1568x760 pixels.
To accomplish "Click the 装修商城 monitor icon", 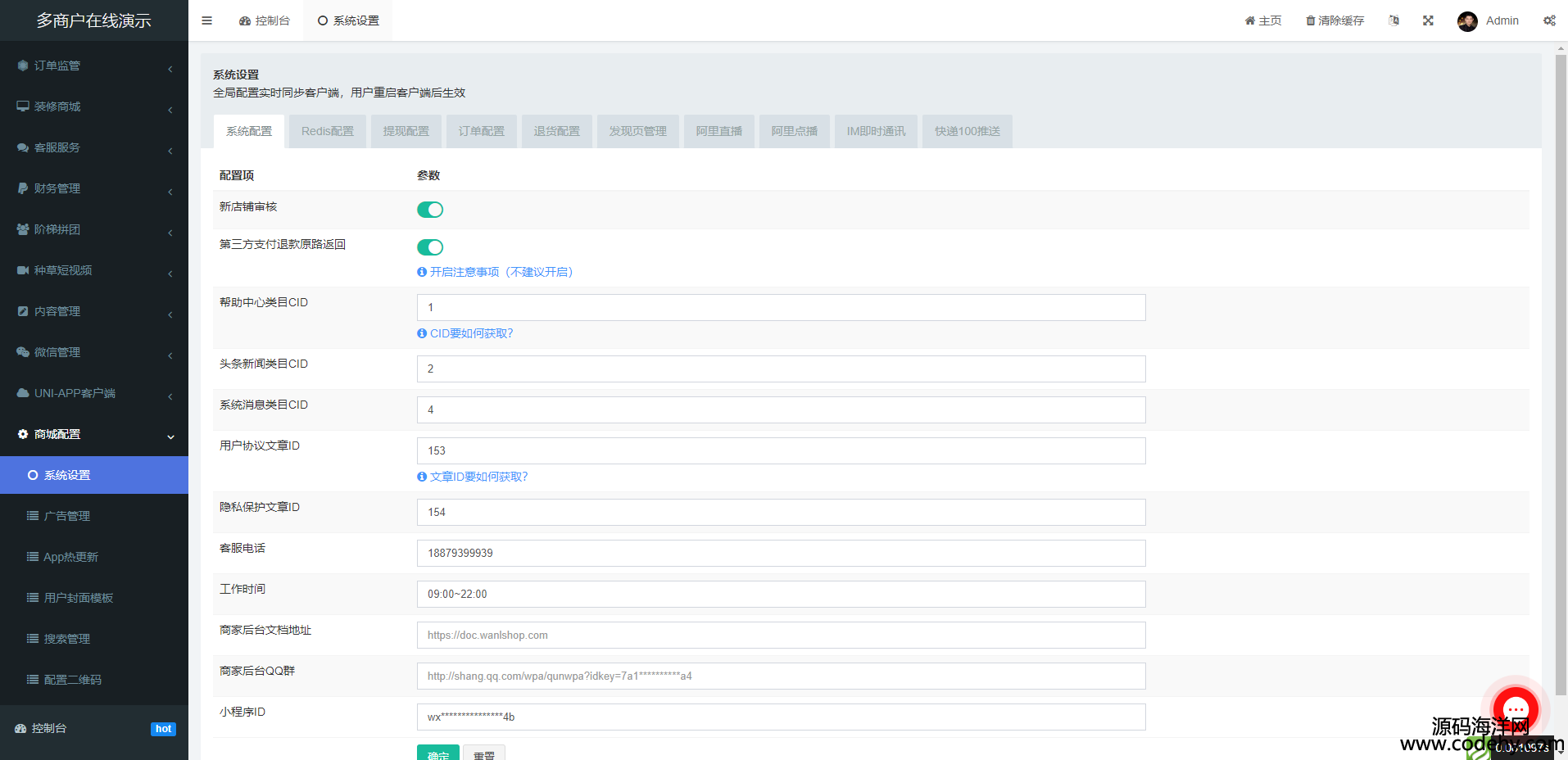I will tap(23, 106).
